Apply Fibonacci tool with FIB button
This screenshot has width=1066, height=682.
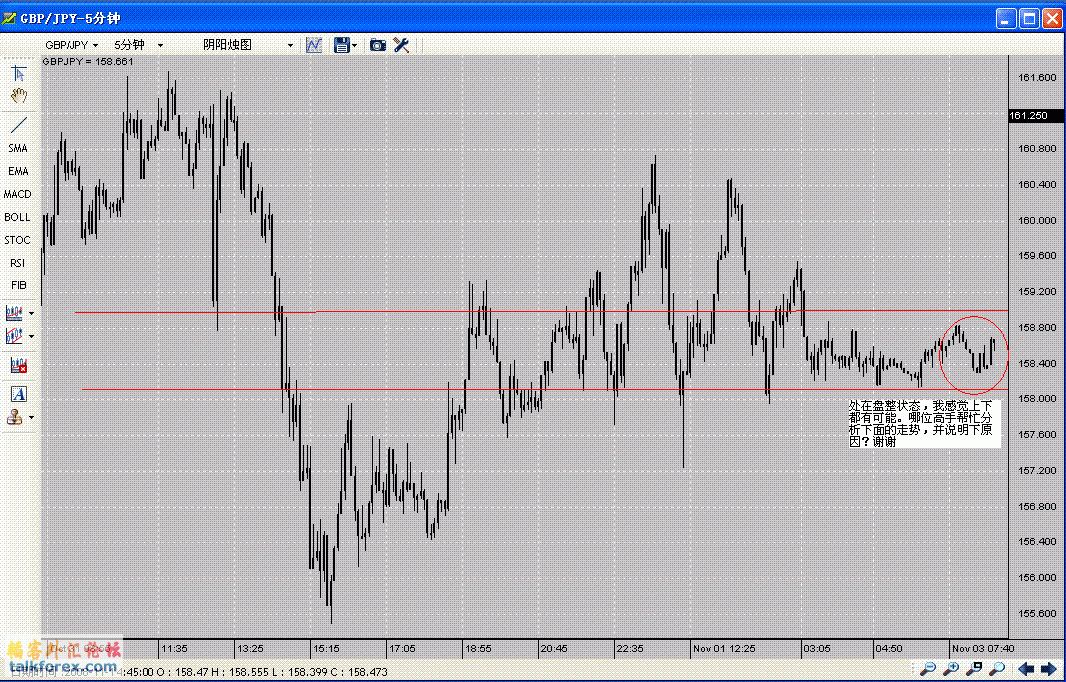tap(18, 286)
